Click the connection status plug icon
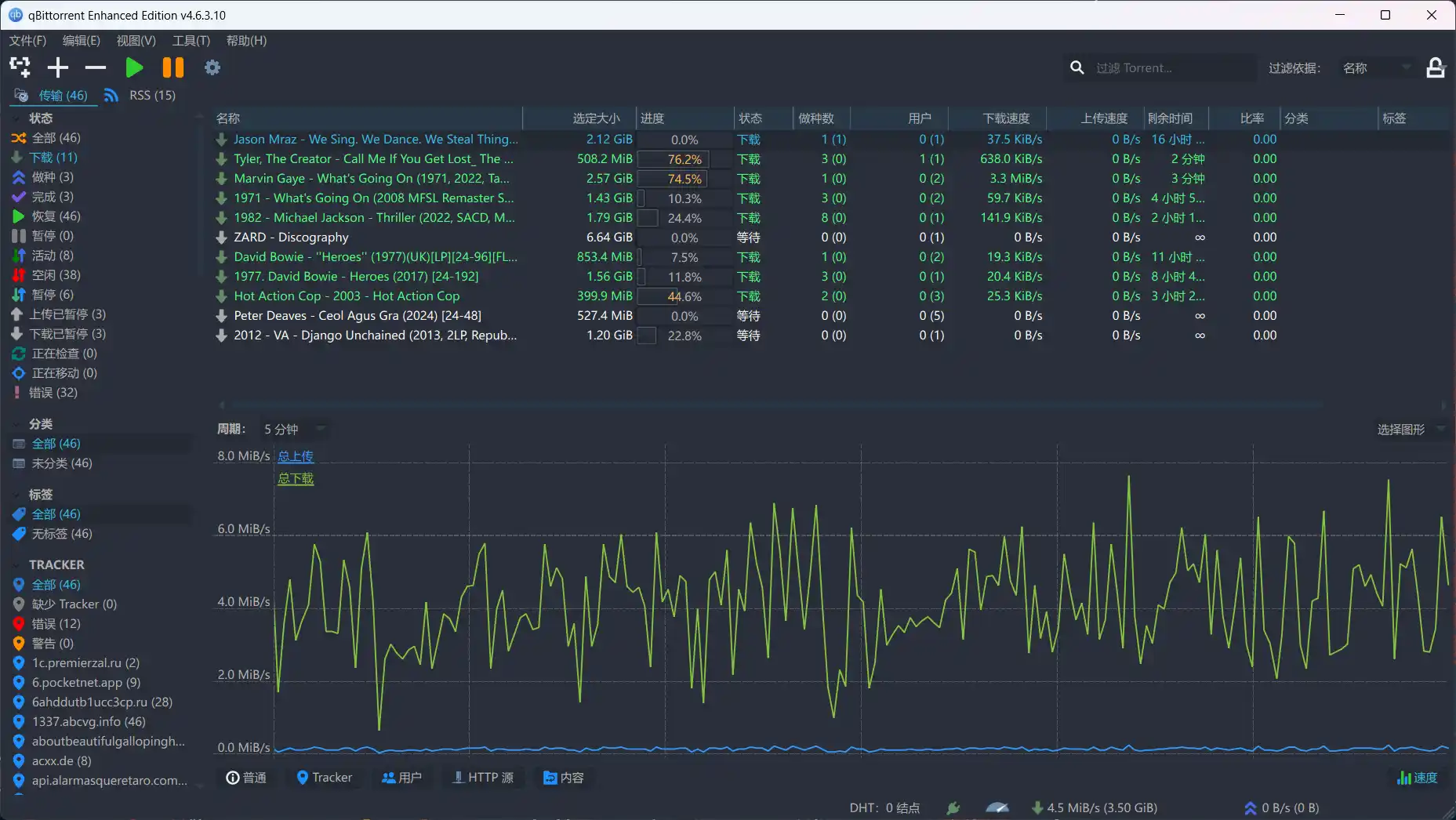This screenshot has width=1456, height=820. click(x=953, y=807)
